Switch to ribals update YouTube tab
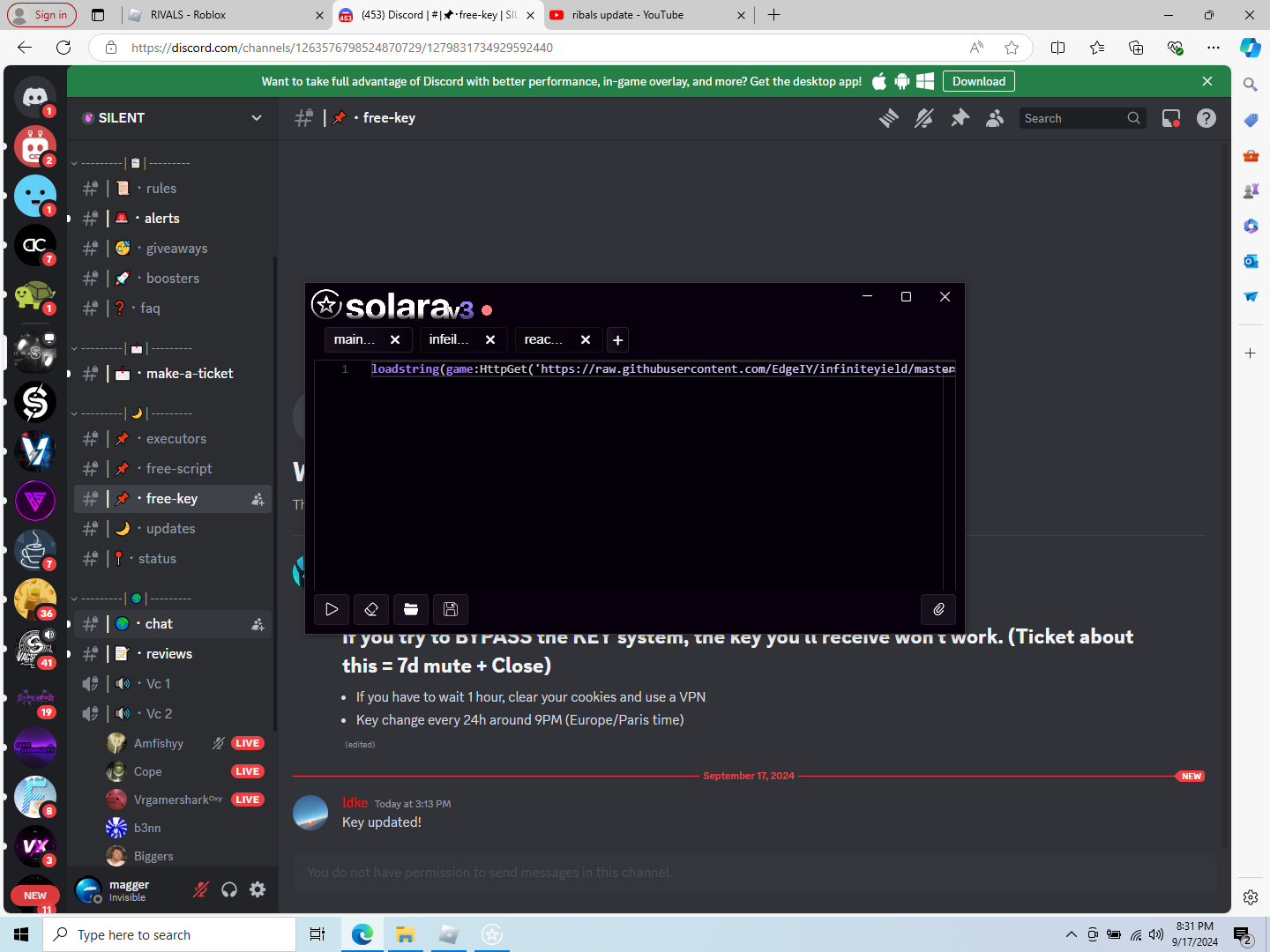Viewport: 1270px width, 952px height. point(647,15)
